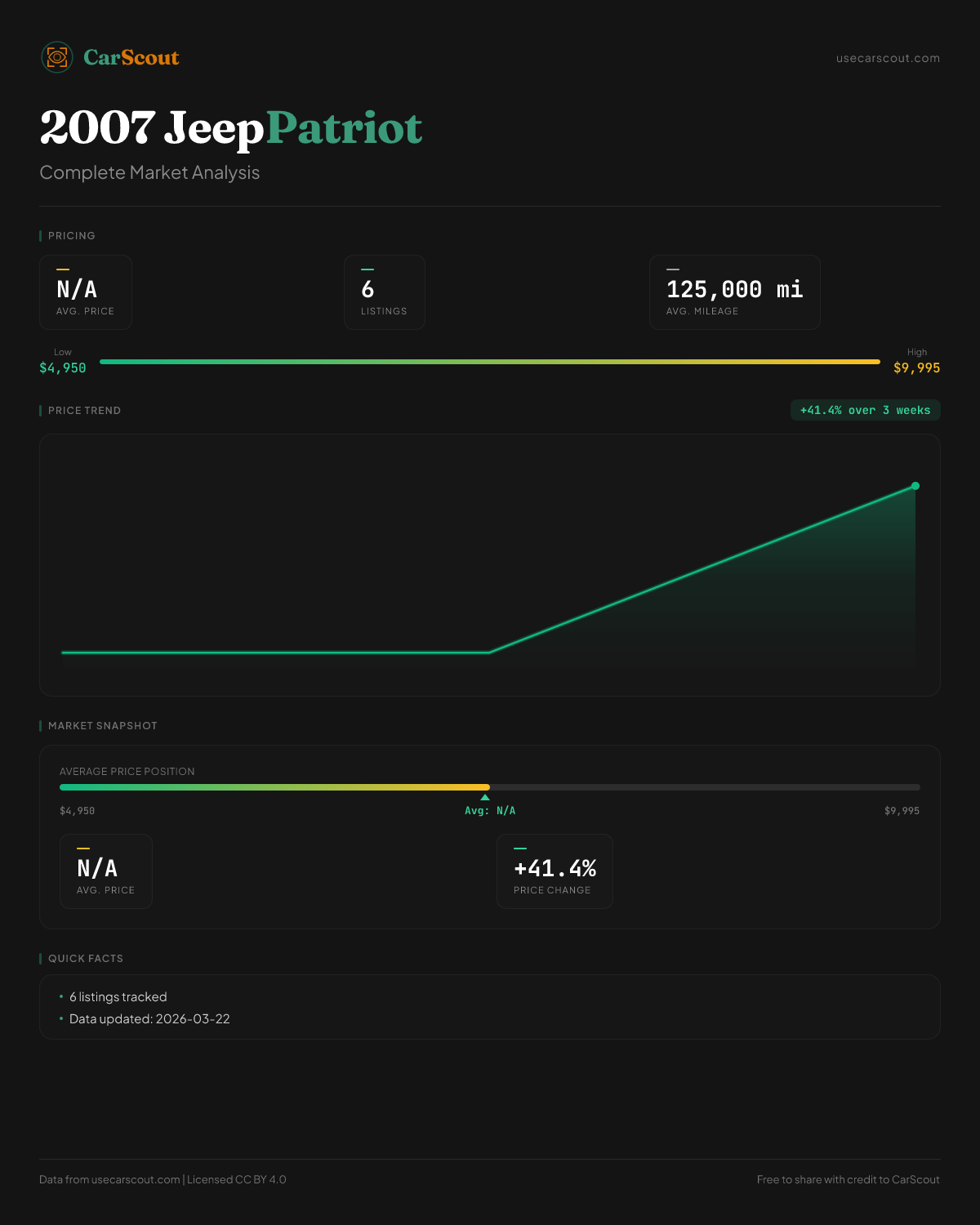Click the $9,995 high price label

(916, 368)
